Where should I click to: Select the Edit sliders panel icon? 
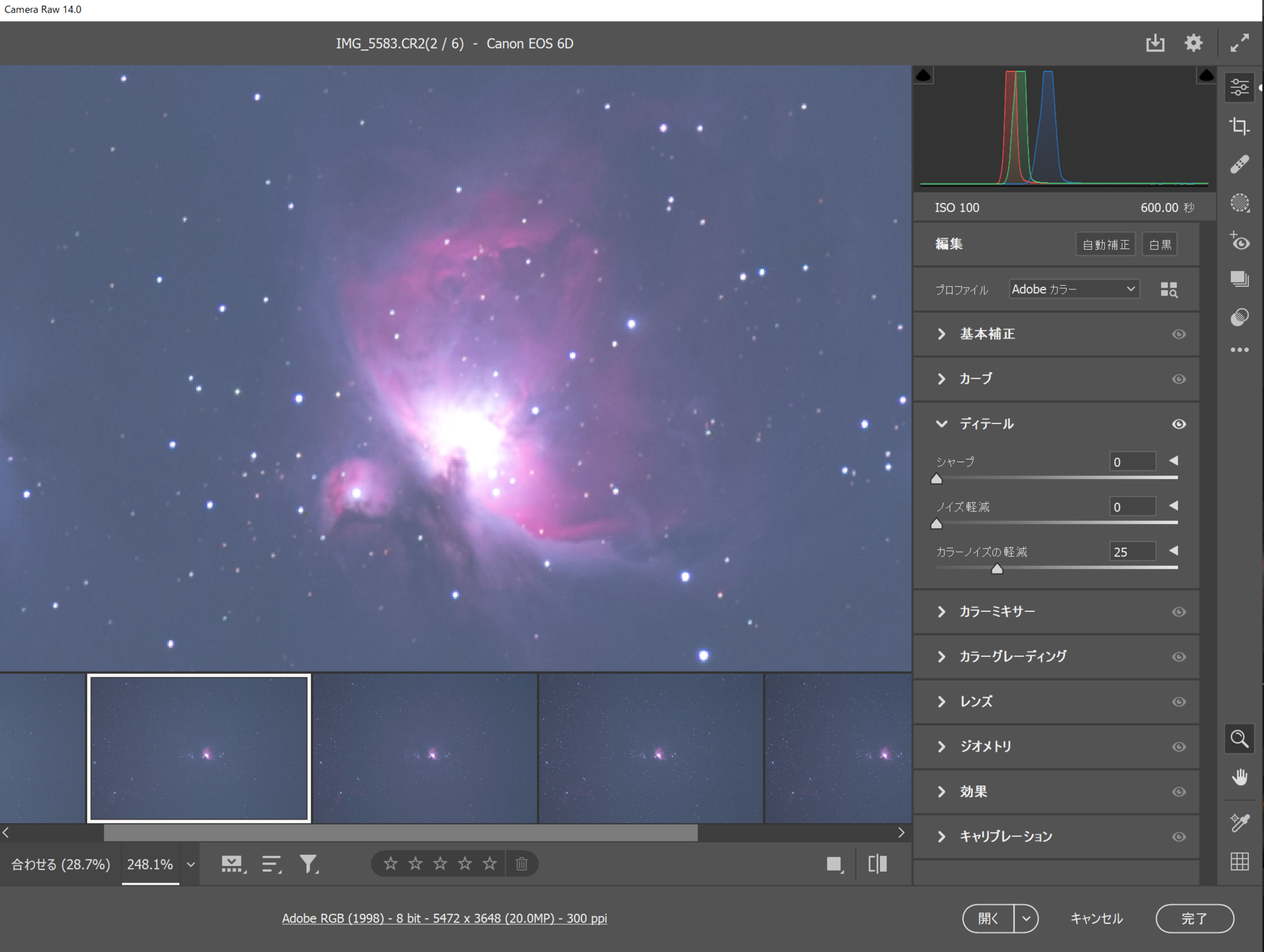point(1239,87)
